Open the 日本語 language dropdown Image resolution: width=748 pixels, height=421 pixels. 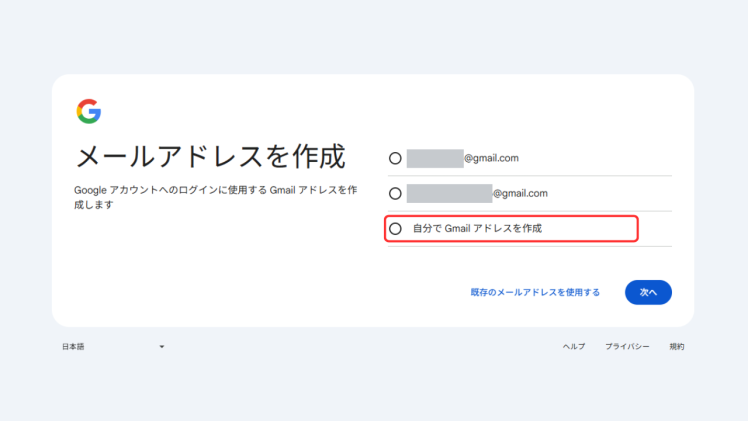pos(113,347)
